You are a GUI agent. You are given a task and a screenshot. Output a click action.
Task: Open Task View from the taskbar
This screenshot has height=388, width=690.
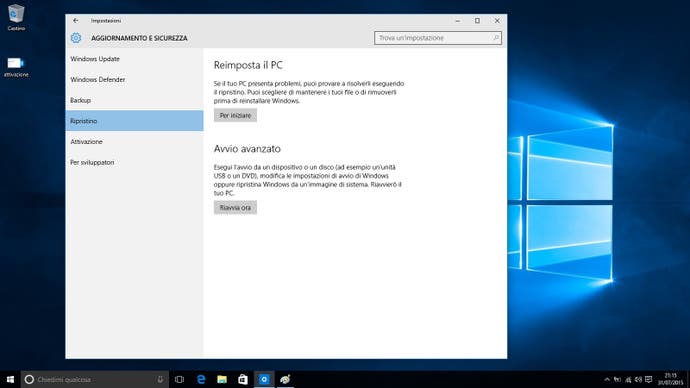pos(179,379)
